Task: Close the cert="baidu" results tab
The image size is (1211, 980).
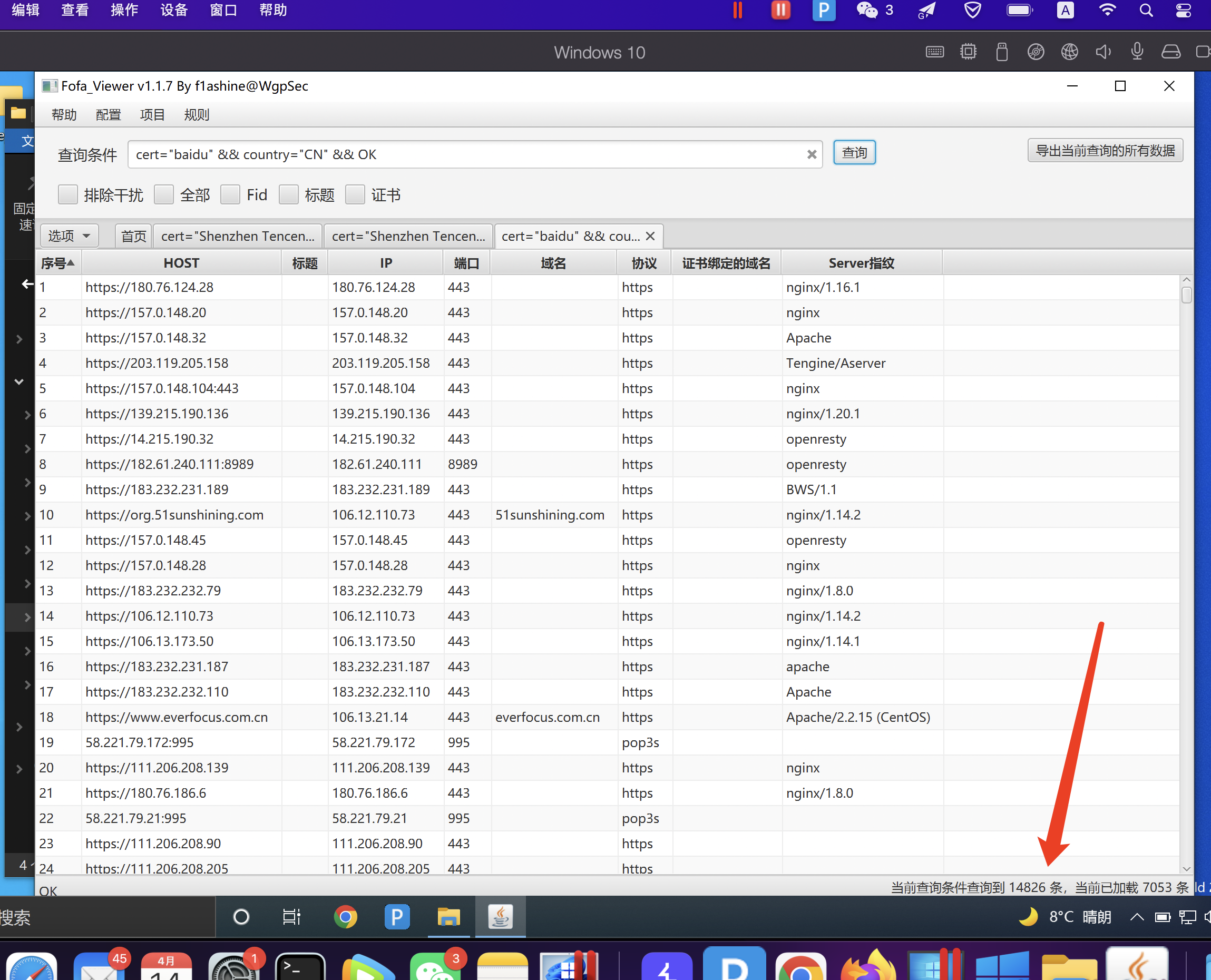Action: [650, 236]
